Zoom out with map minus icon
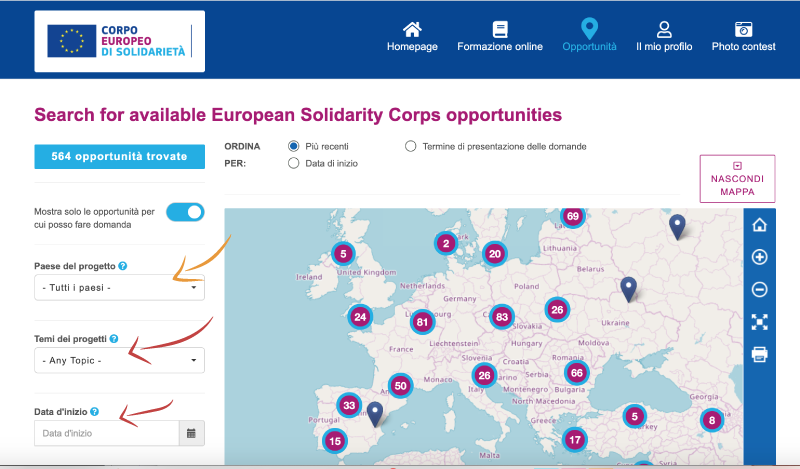Screen dimensions: 800x469 (759, 289)
